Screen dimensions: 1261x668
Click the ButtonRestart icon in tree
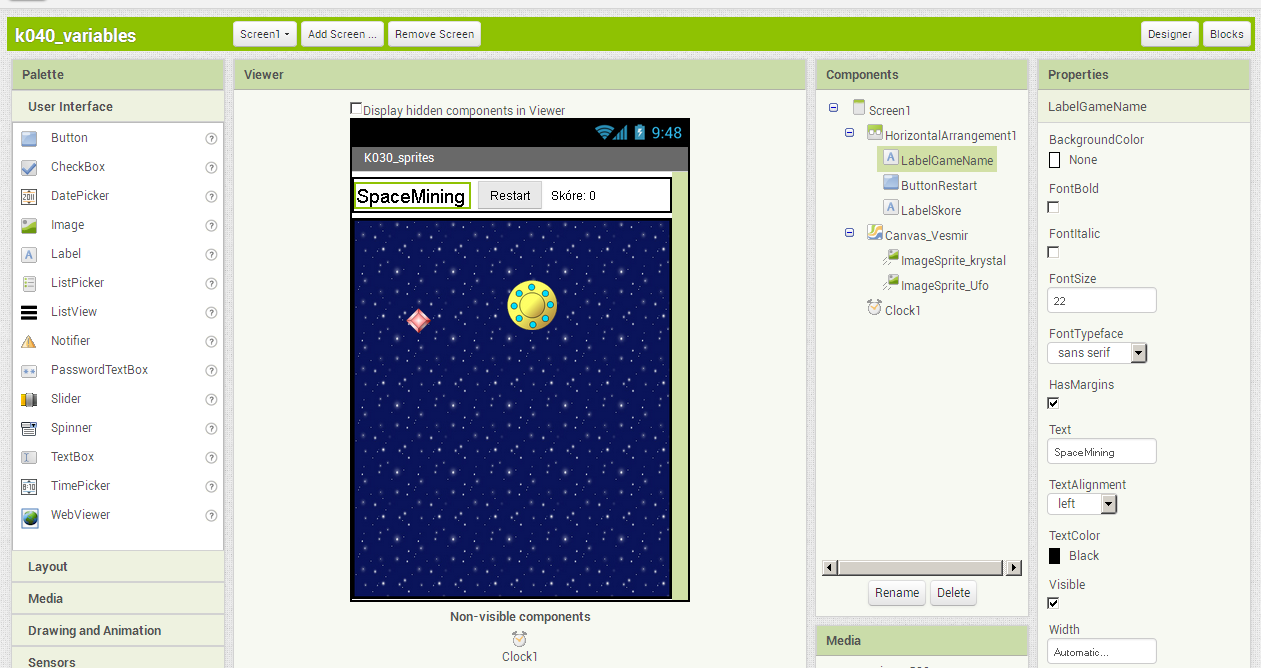(891, 183)
